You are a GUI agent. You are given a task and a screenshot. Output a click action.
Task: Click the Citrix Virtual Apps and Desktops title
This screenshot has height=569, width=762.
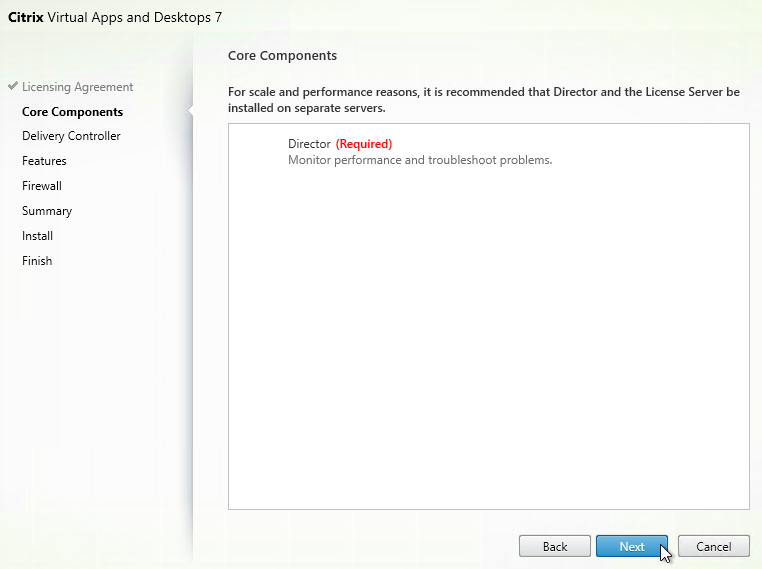click(x=115, y=17)
